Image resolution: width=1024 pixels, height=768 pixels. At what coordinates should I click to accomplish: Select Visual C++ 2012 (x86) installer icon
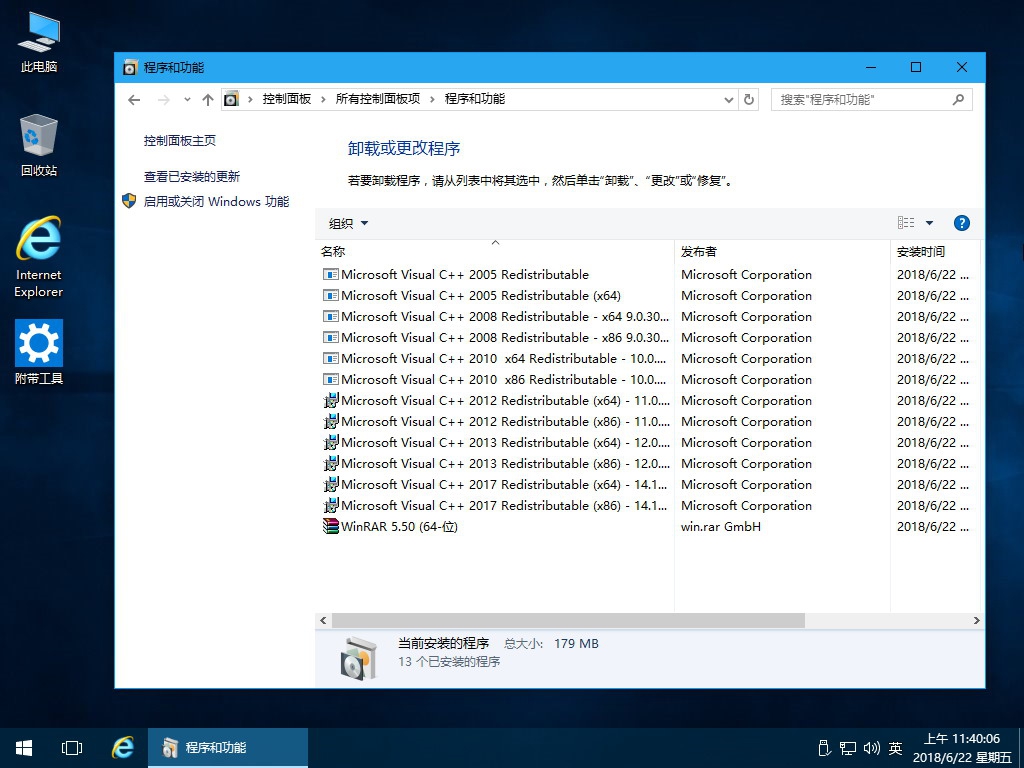pos(330,421)
